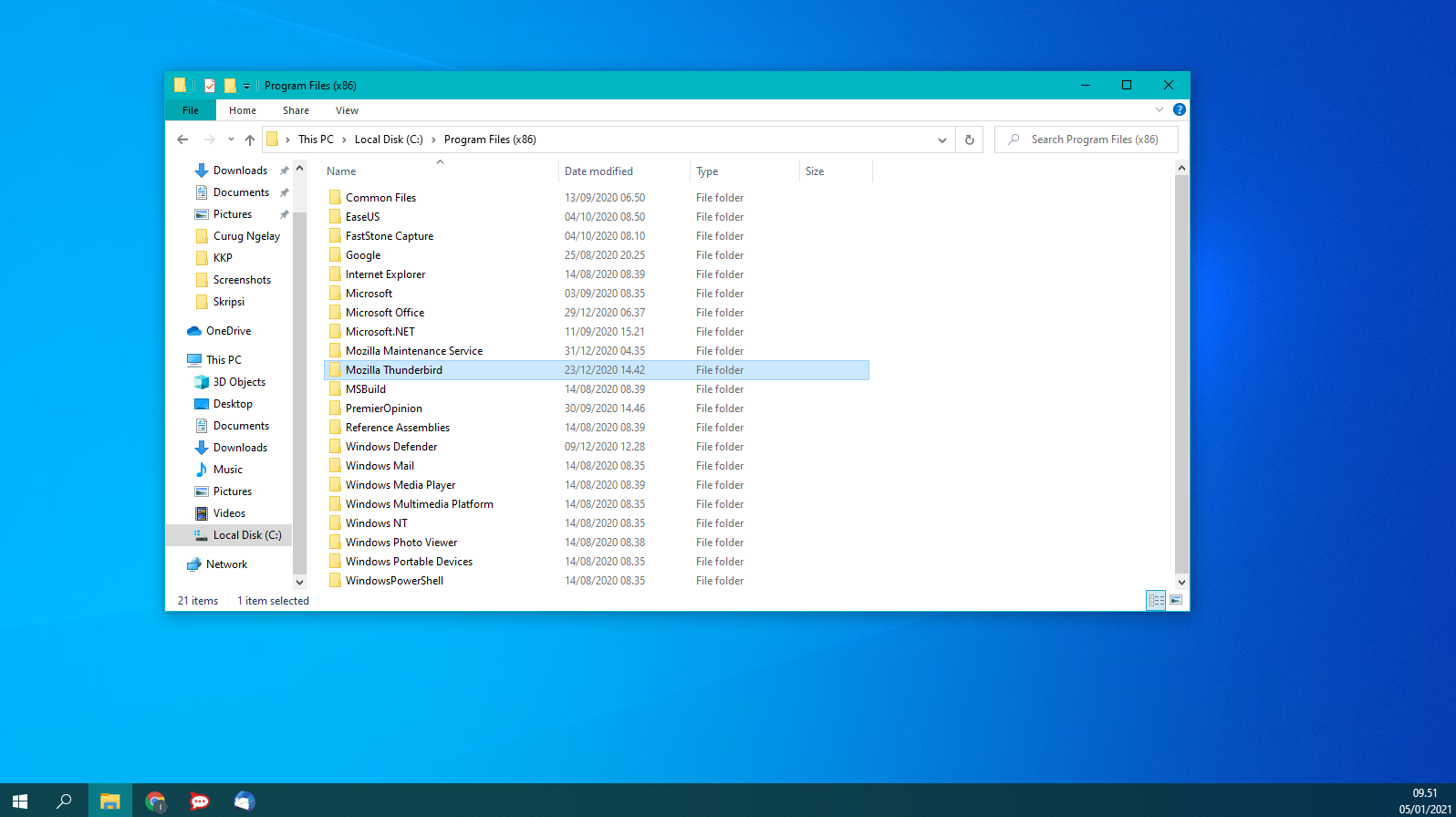The width and height of the screenshot is (1456, 817).
Task: Click Local Disk (C:) in the address breadcrumb
Action: coord(389,140)
